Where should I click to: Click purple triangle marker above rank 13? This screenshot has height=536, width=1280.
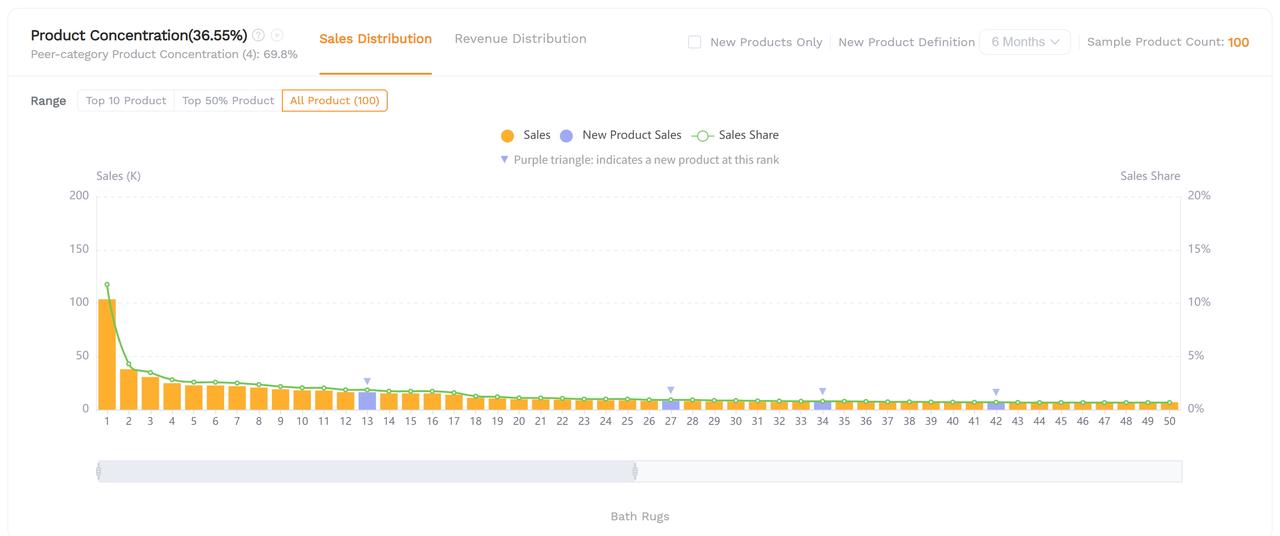coord(367,381)
